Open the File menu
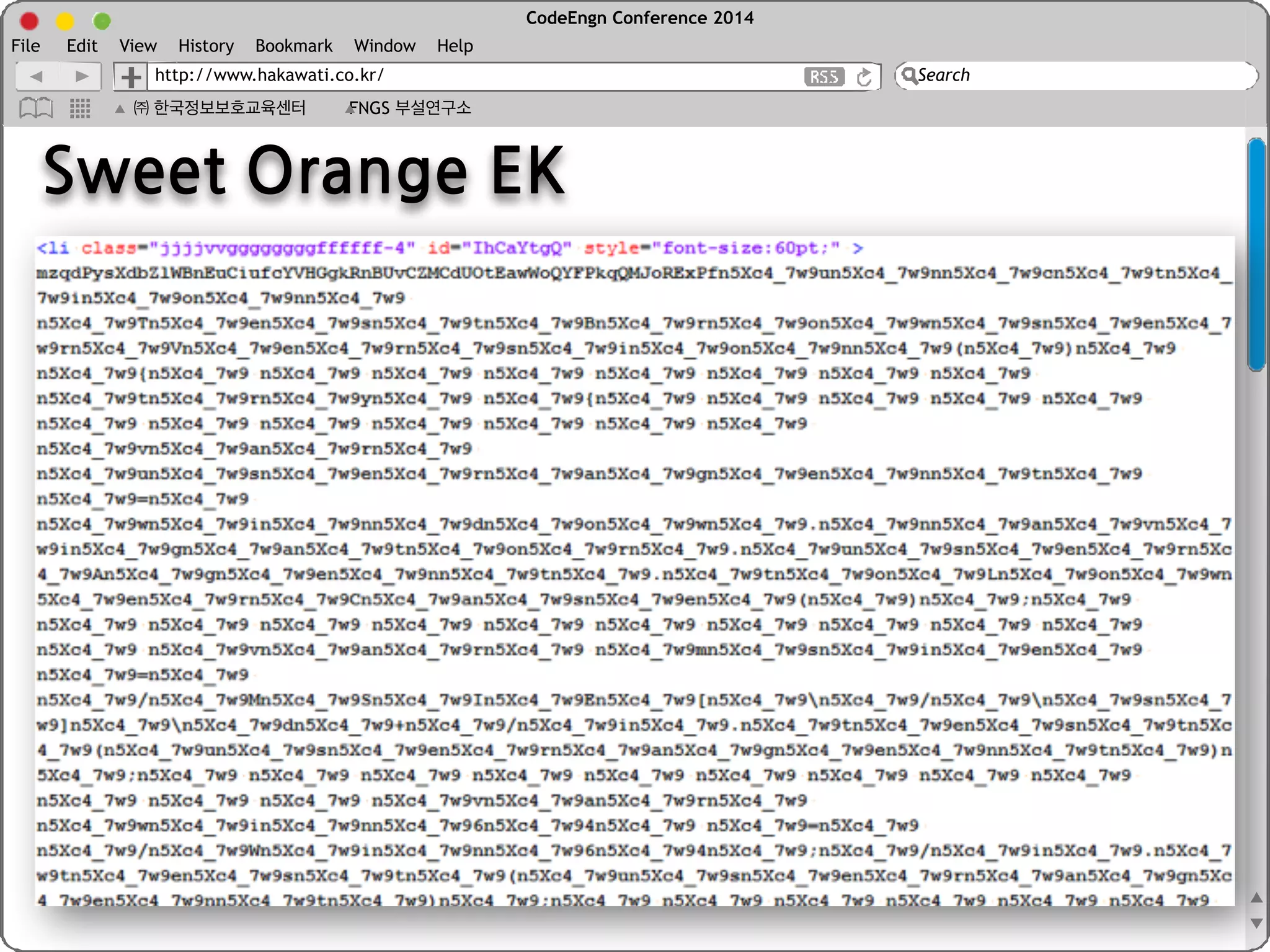 coord(25,46)
